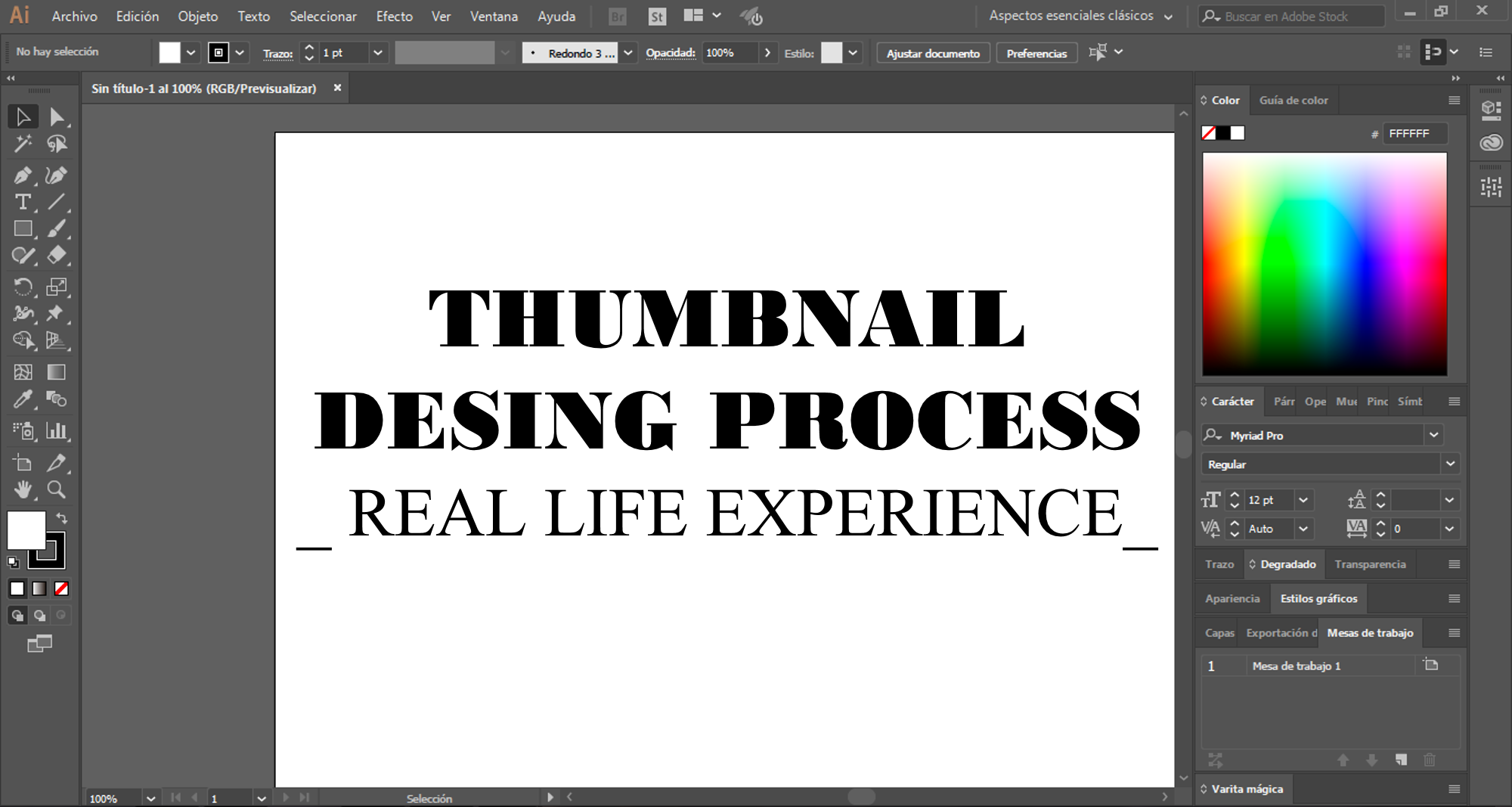Select the Scale tool
This screenshot has width=1512, height=807.
pyautogui.click(x=57, y=287)
